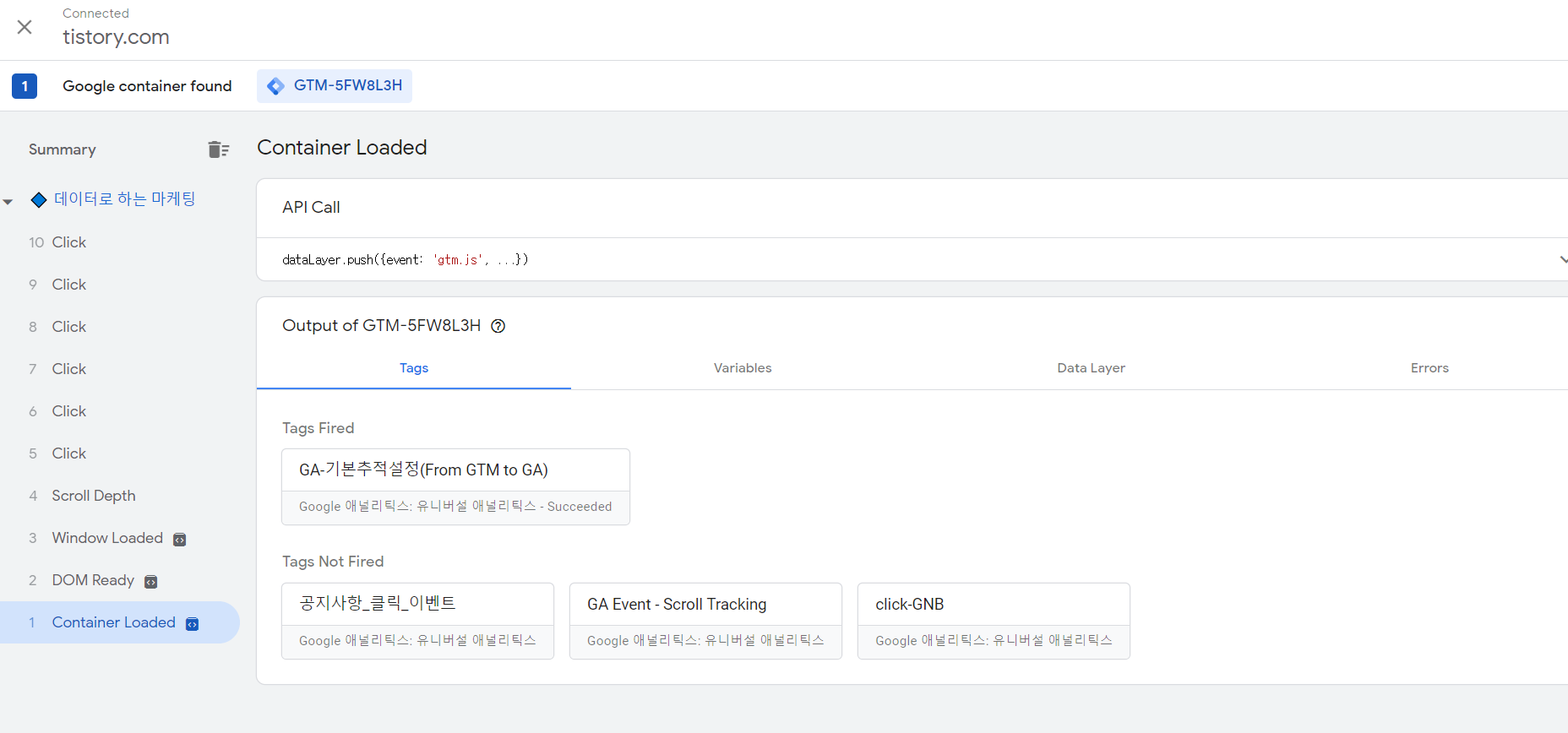Click the Tags Not Fired label
The width and height of the screenshot is (1568, 733).
(333, 562)
